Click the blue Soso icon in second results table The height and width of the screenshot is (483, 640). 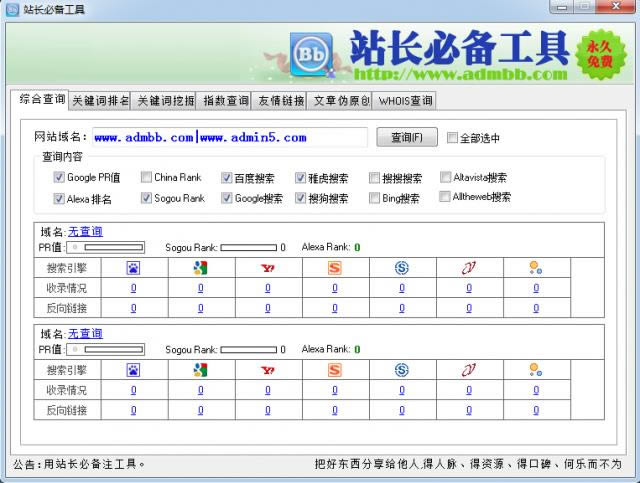pos(402,369)
